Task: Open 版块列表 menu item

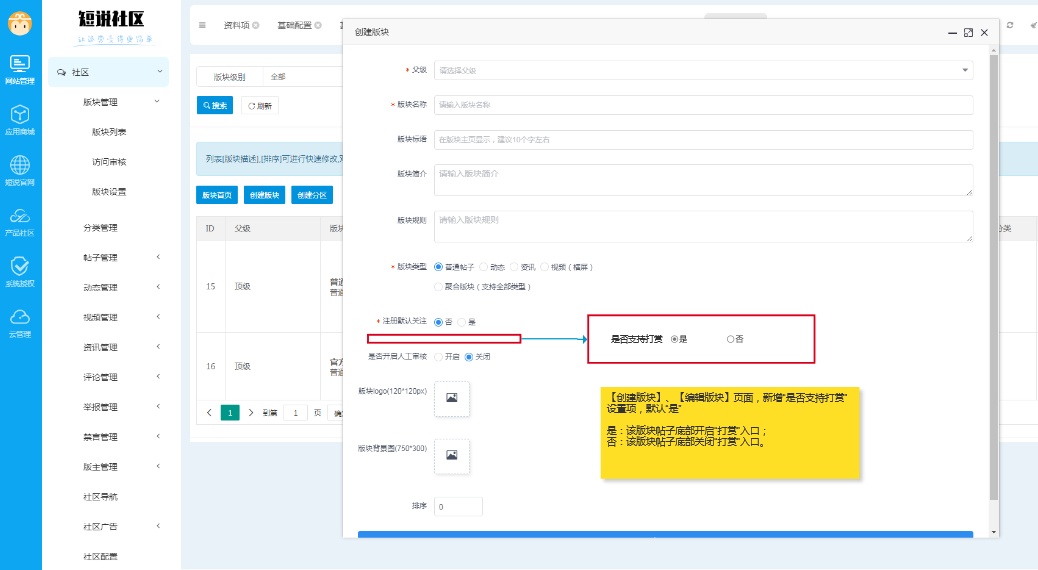Action: pos(109,132)
